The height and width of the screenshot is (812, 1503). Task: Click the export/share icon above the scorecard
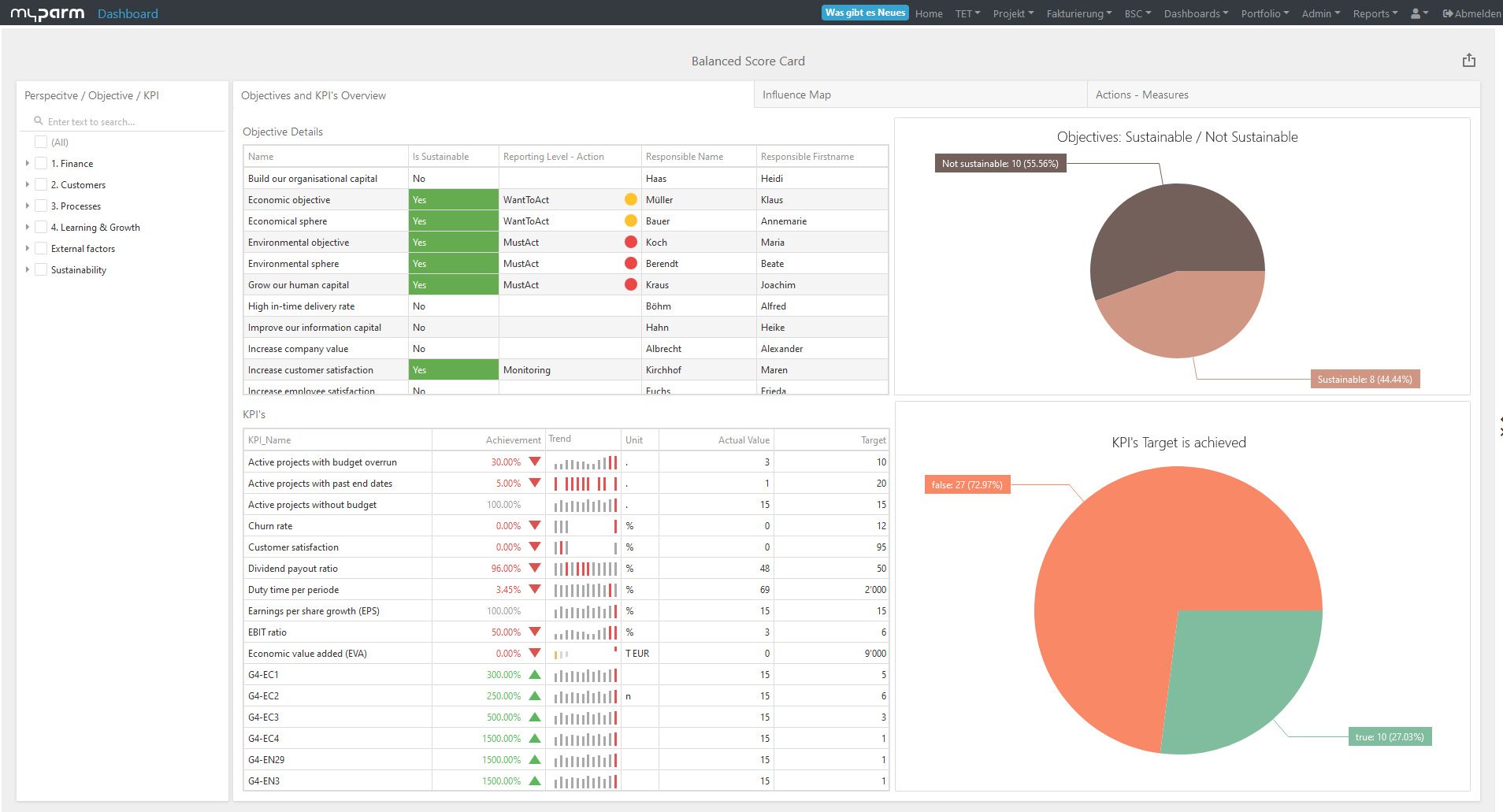(1468, 60)
